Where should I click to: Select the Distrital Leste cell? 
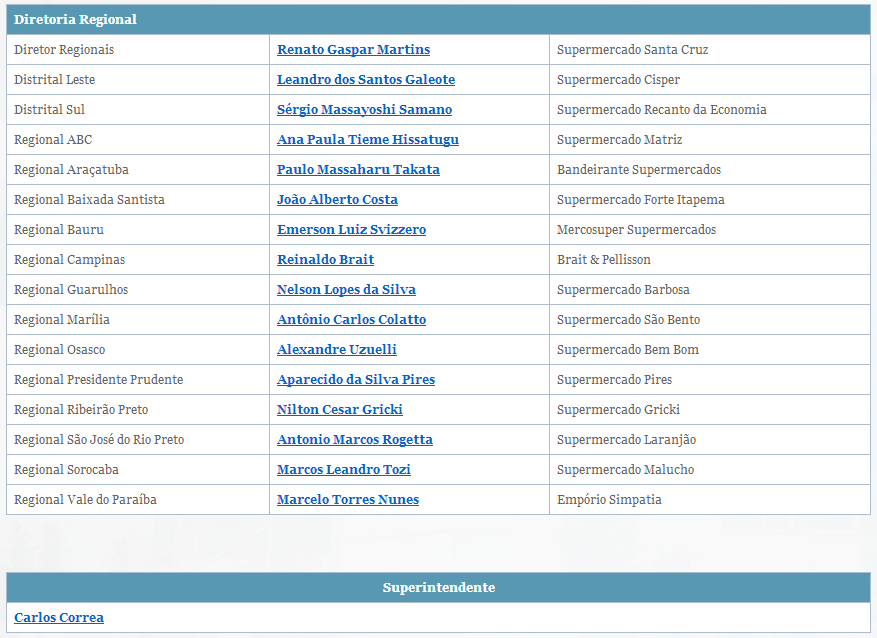pos(138,80)
